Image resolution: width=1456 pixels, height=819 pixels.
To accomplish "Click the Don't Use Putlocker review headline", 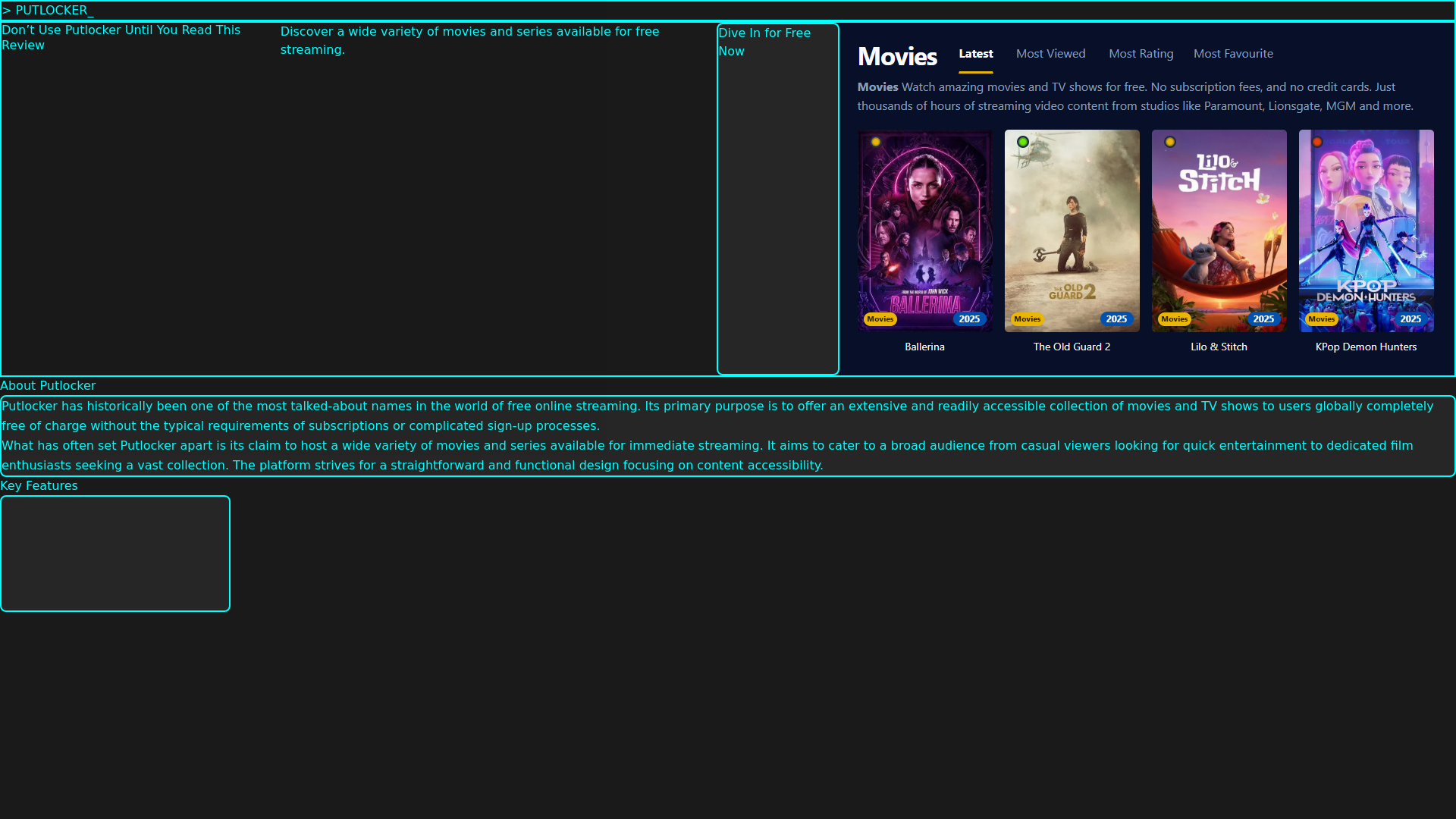I will point(121,38).
